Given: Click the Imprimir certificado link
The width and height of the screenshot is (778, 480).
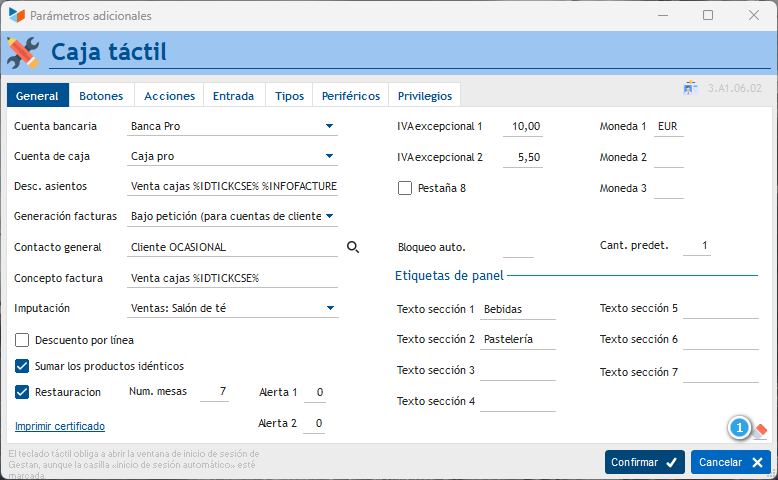Looking at the screenshot, I should pyautogui.click(x=60, y=426).
